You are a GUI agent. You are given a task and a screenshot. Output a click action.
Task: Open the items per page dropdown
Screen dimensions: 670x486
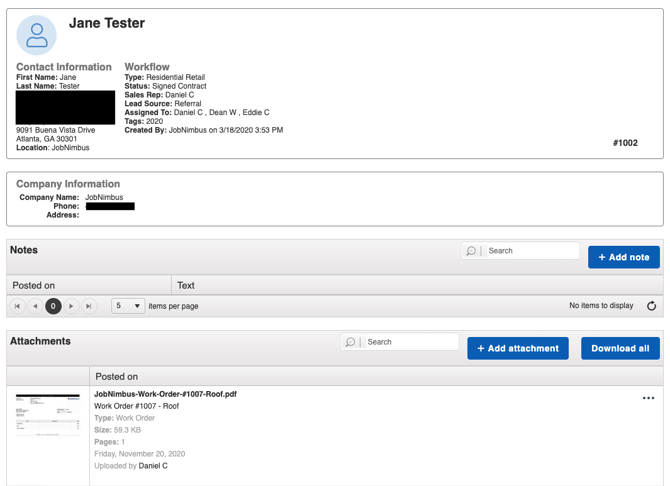click(x=127, y=306)
